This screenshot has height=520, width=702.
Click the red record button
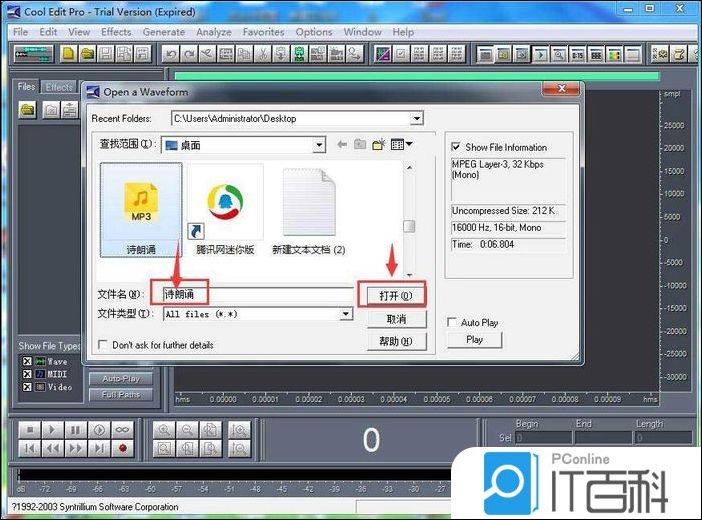pos(122,448)
